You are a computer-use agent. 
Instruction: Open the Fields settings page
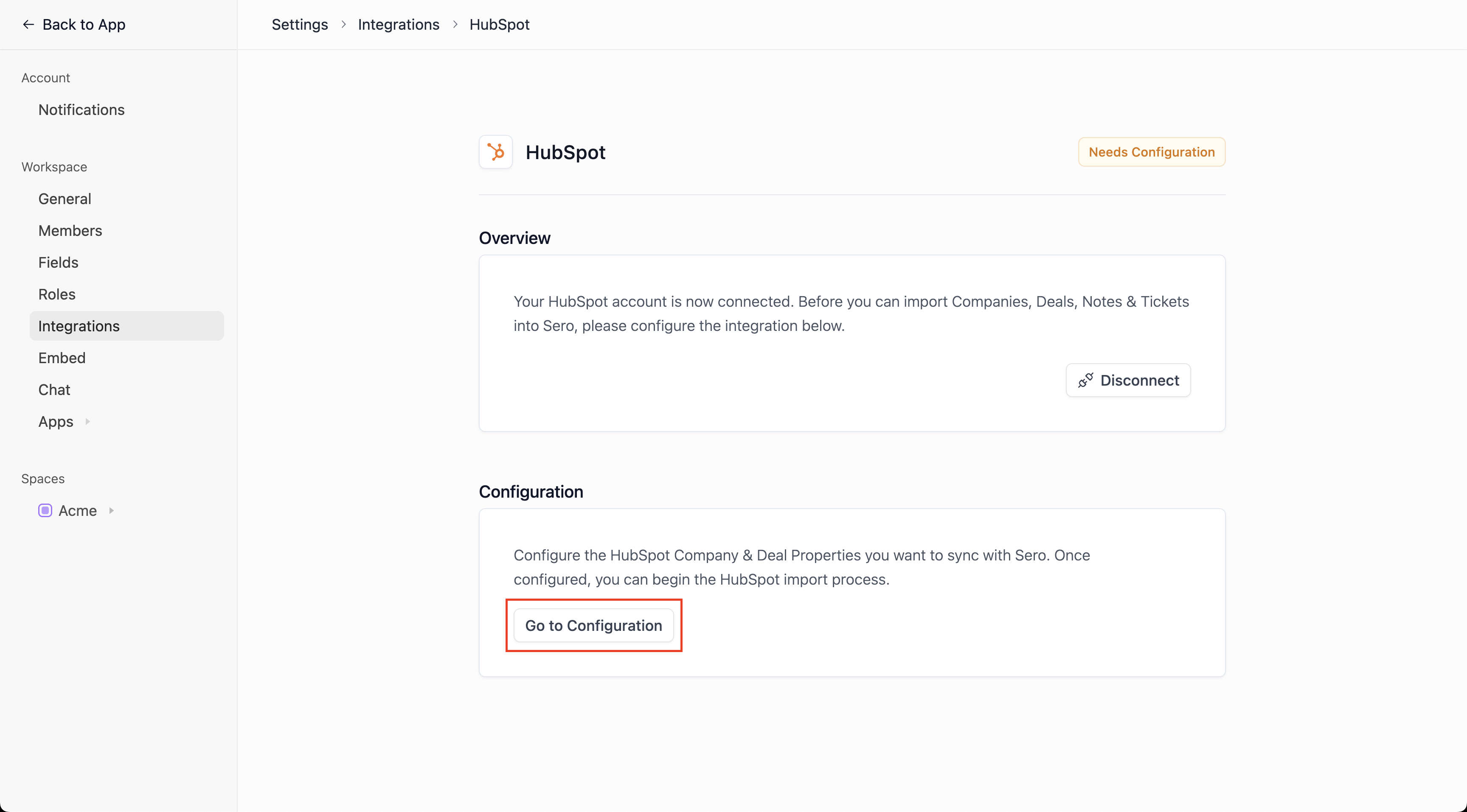(x=58, y=262)
